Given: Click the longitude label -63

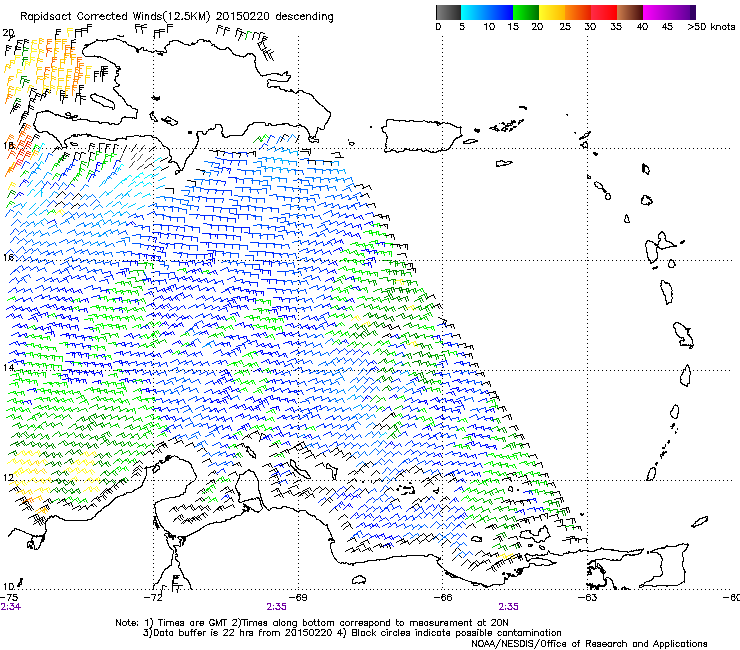Looking at the screenshot, I should point(587,598).
